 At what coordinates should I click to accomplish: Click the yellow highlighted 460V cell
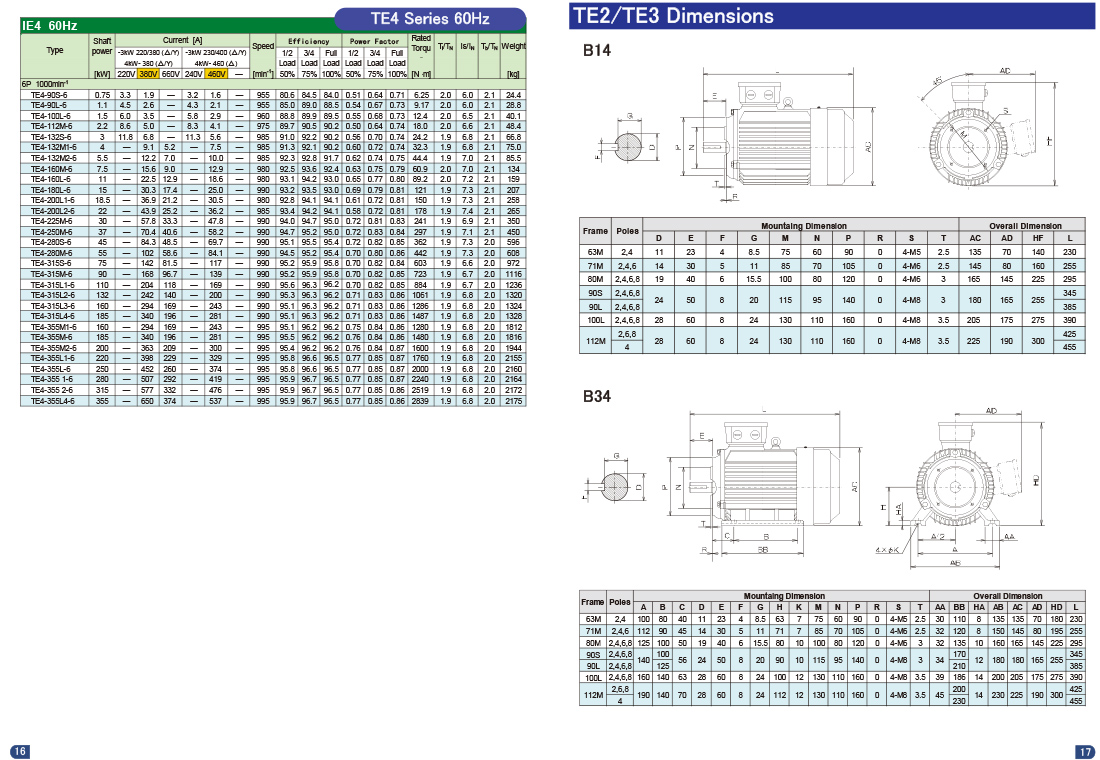[217, 73]
